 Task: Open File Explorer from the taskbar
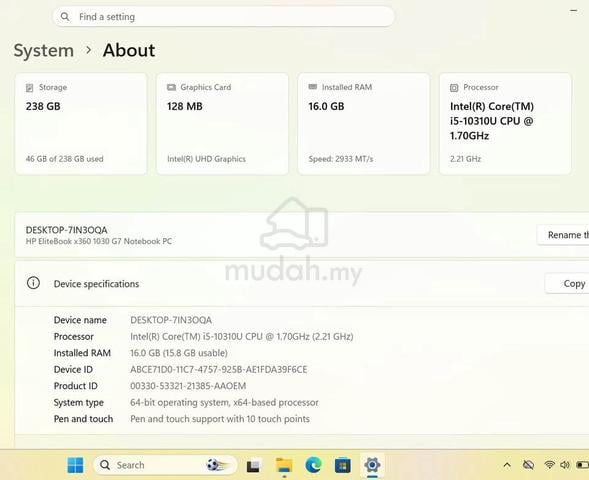[x=284, y=465]
